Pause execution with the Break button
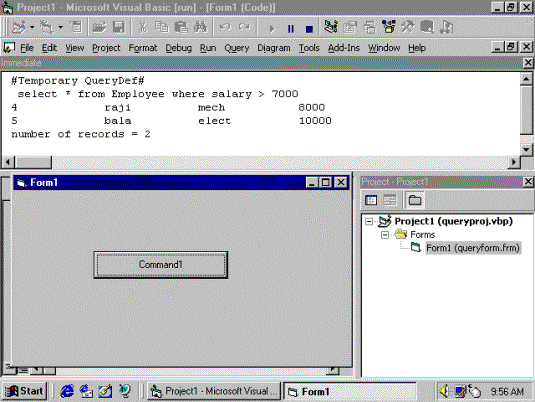The image size is (535, 402). tap(291, 28)
